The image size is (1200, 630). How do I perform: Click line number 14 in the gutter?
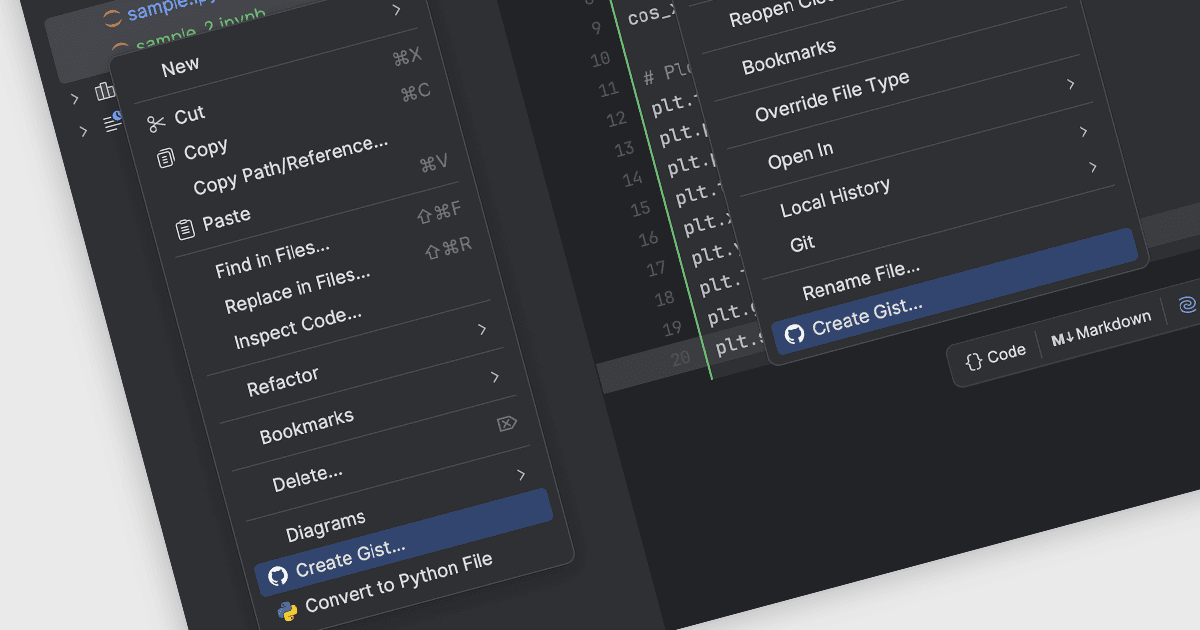click(x=633, y=179)
